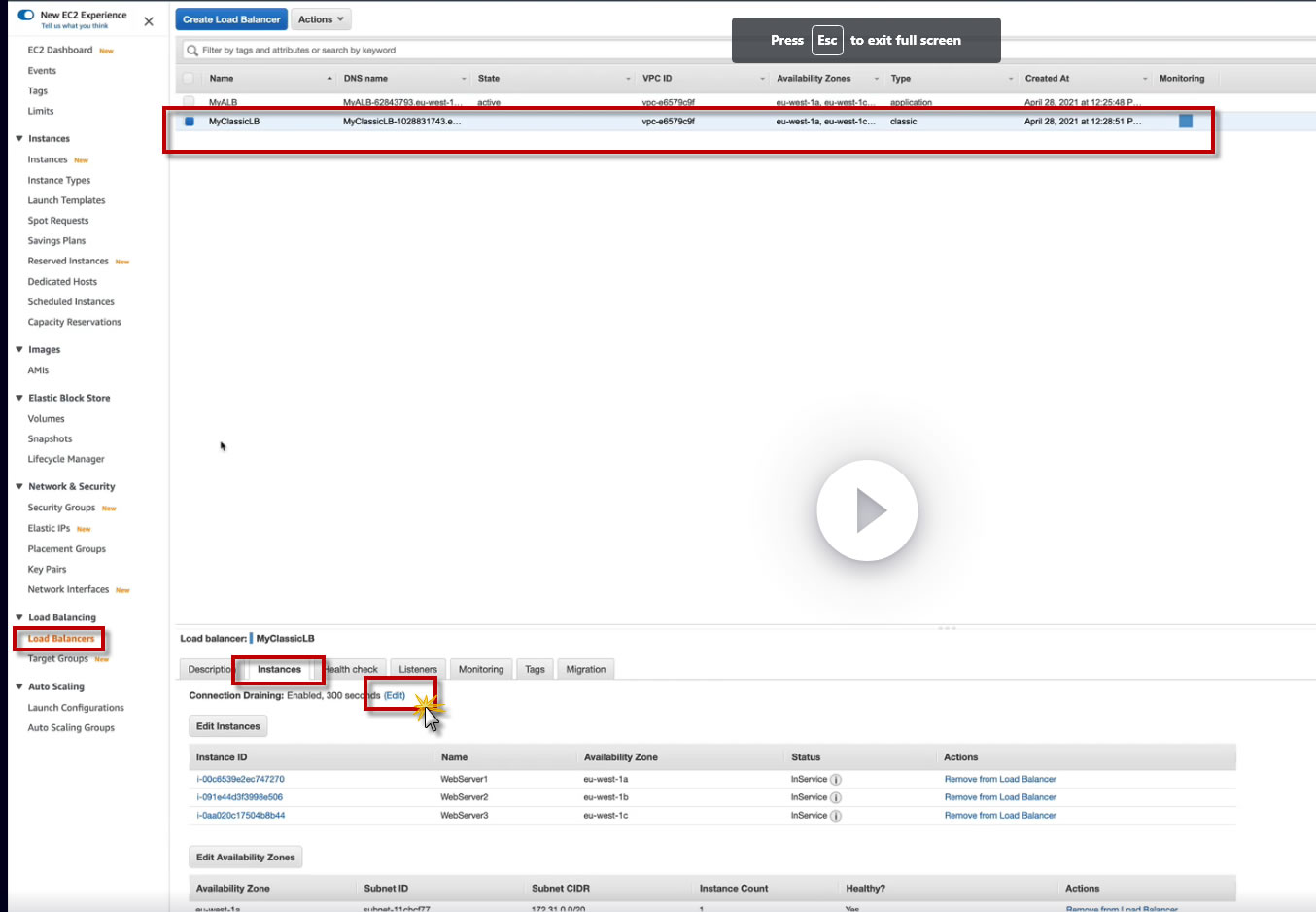Click the magnifier icon in the filter bar
1316x912 pixels.
tap(191, 51)
